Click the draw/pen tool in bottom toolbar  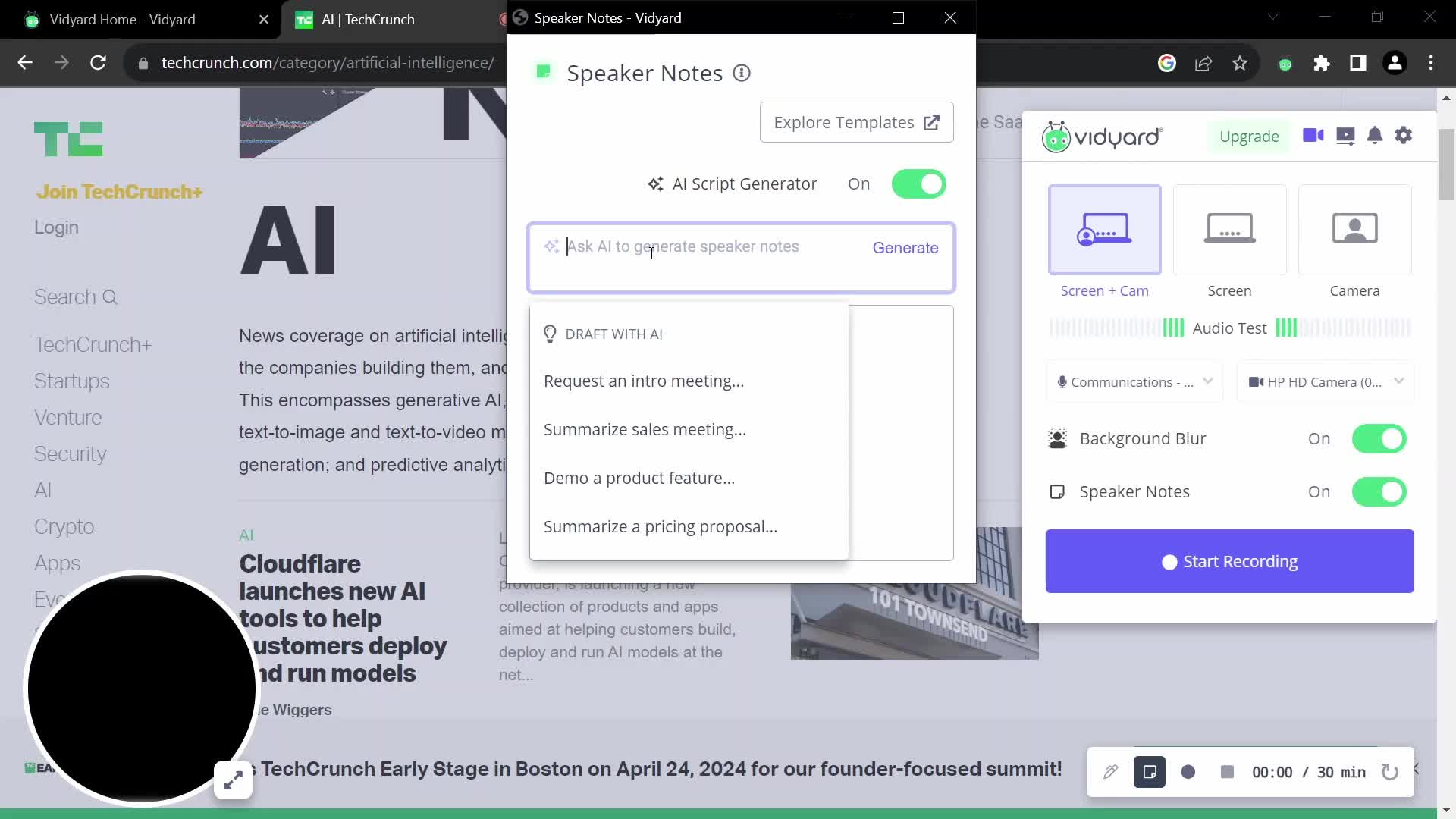[x=1110, y=773]
